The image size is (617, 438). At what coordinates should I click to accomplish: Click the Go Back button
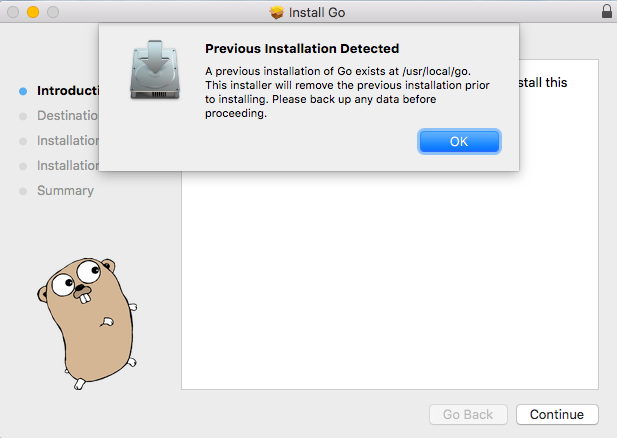click(468, 414)
